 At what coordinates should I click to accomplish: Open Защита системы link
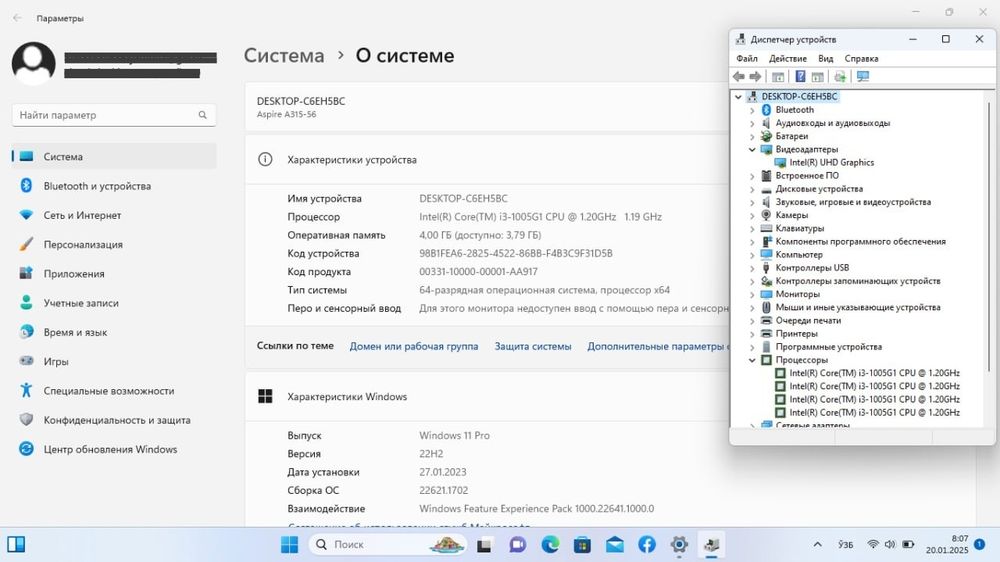[533, 346]
